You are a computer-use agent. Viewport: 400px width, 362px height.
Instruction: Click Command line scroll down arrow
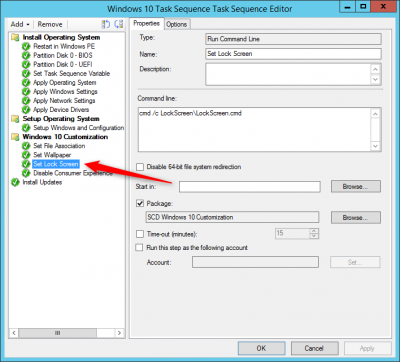tap(376, 146)
